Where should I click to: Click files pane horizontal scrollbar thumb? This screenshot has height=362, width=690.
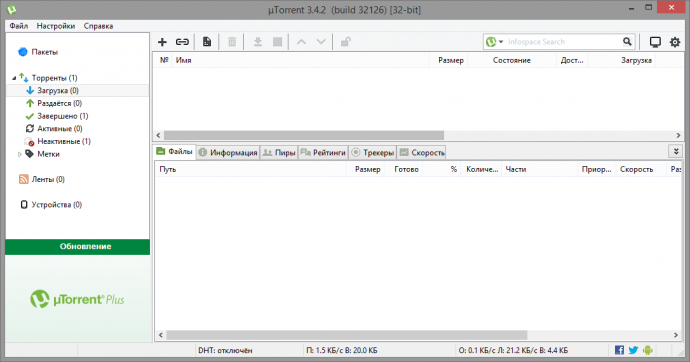tap(346, 335)
